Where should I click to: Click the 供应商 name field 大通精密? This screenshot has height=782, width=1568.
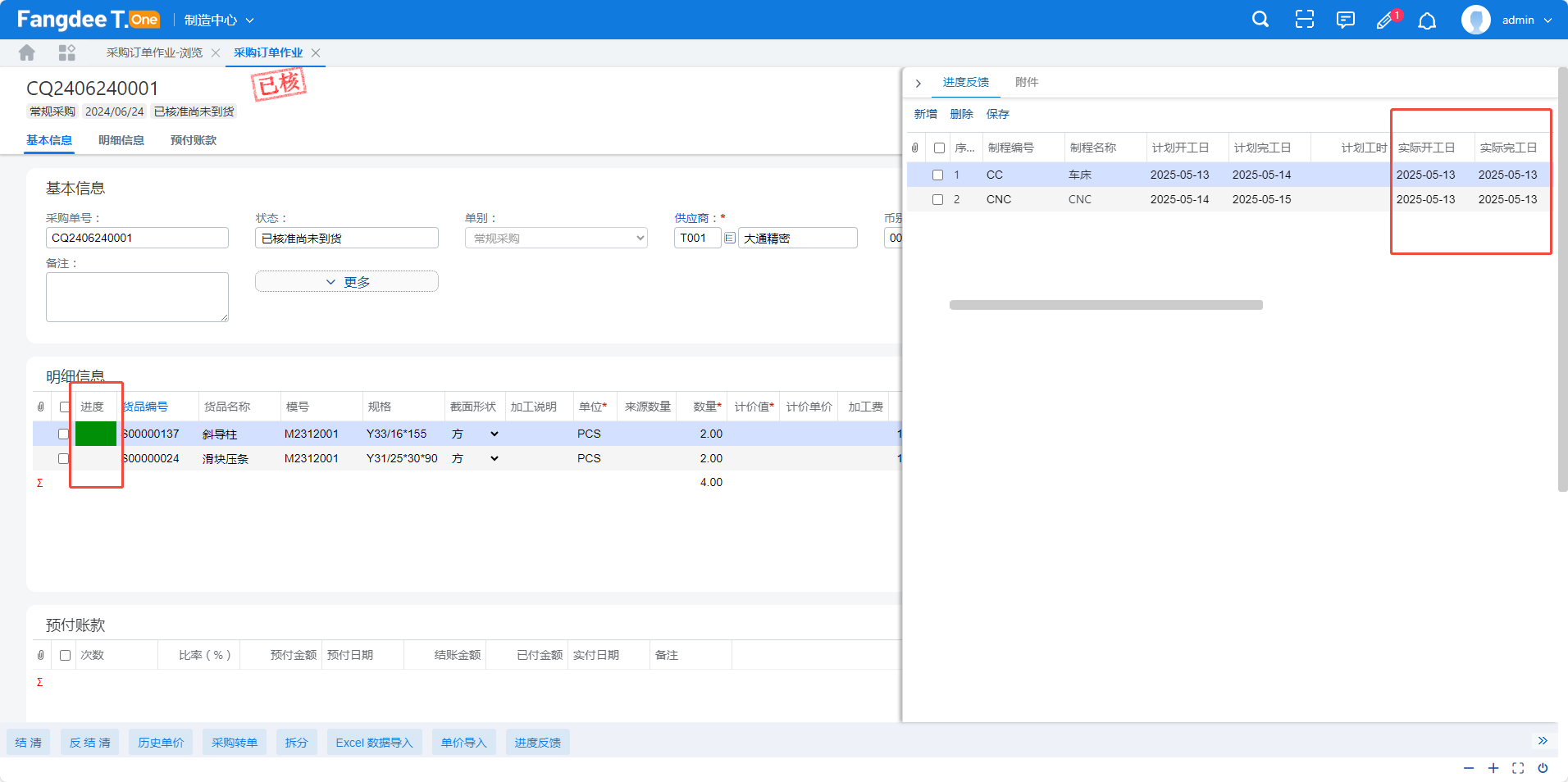pos(798,238)
